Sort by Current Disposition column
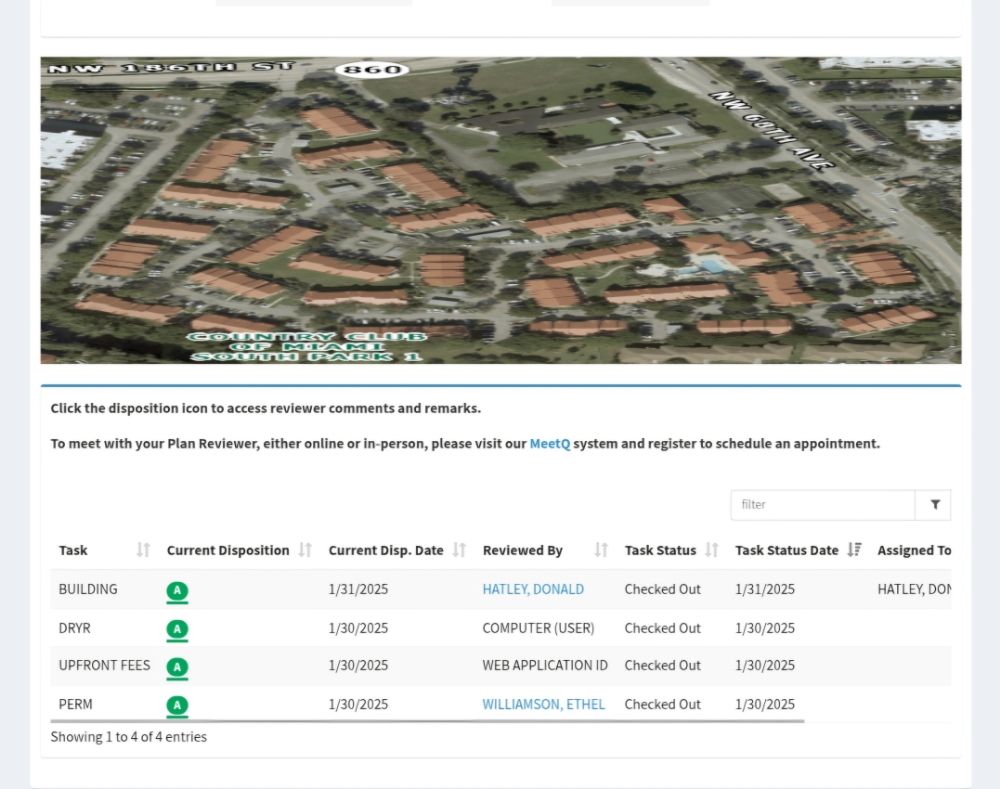The width and height of the screenshot is (1000, 789). tap(305, 550)
